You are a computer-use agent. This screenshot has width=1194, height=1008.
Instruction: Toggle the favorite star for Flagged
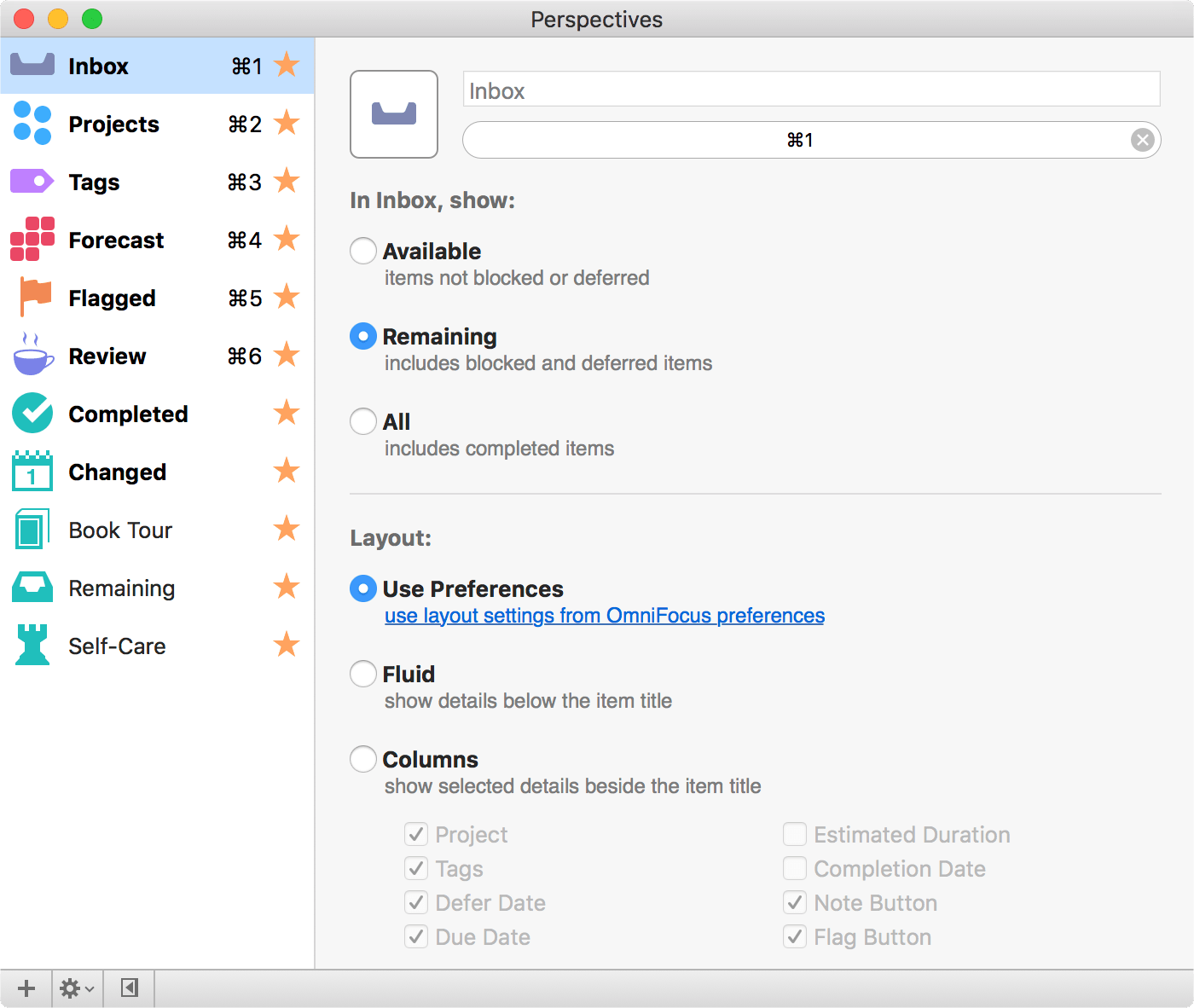tap(287, 297)
